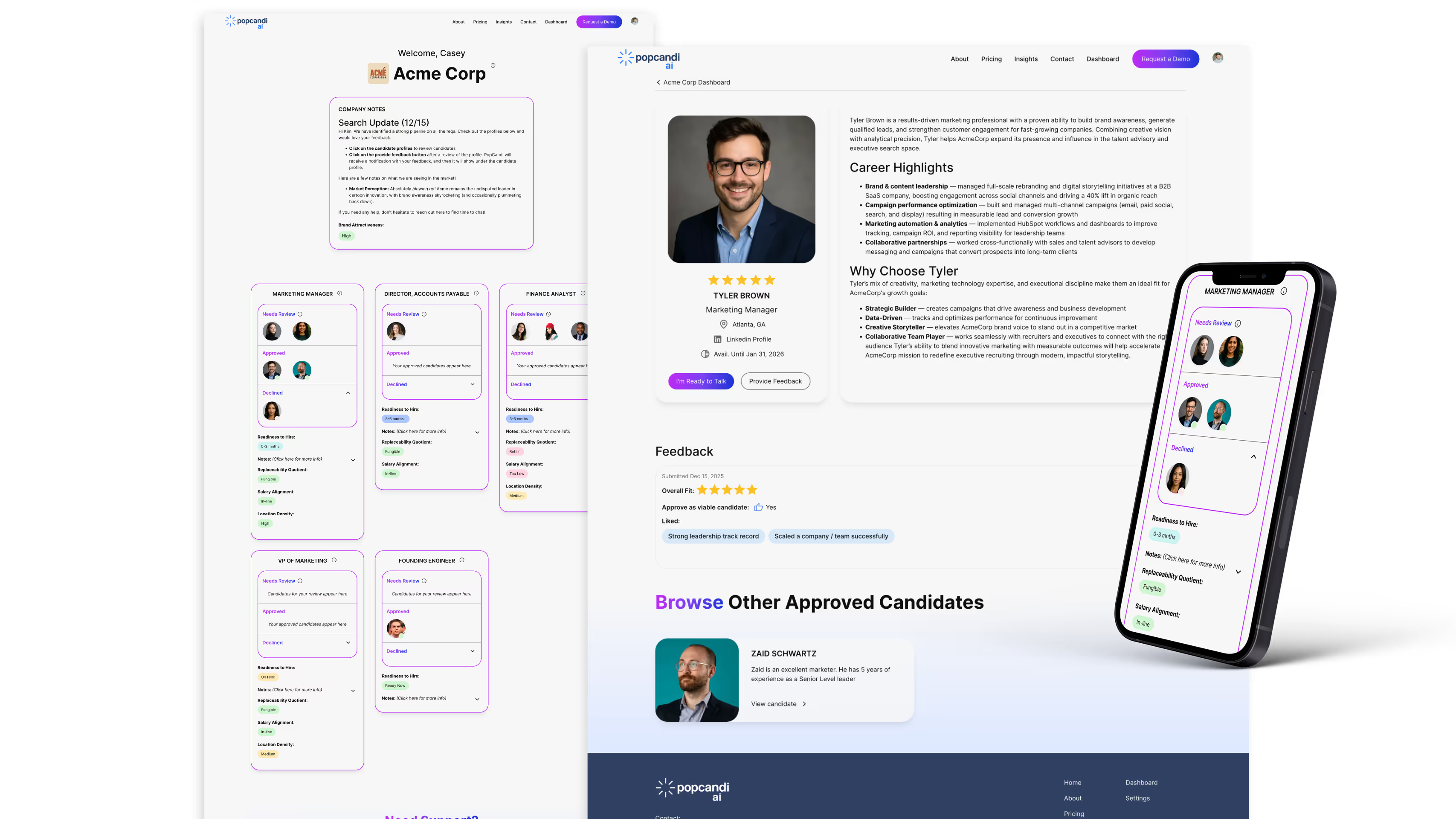Click info icon beside VP of Marketing
The image size is (1456, 819).
coord(334,560)
